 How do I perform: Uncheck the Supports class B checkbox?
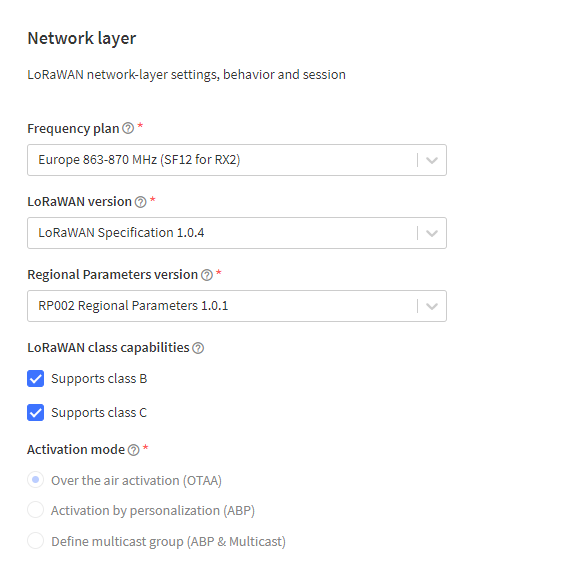35,379
